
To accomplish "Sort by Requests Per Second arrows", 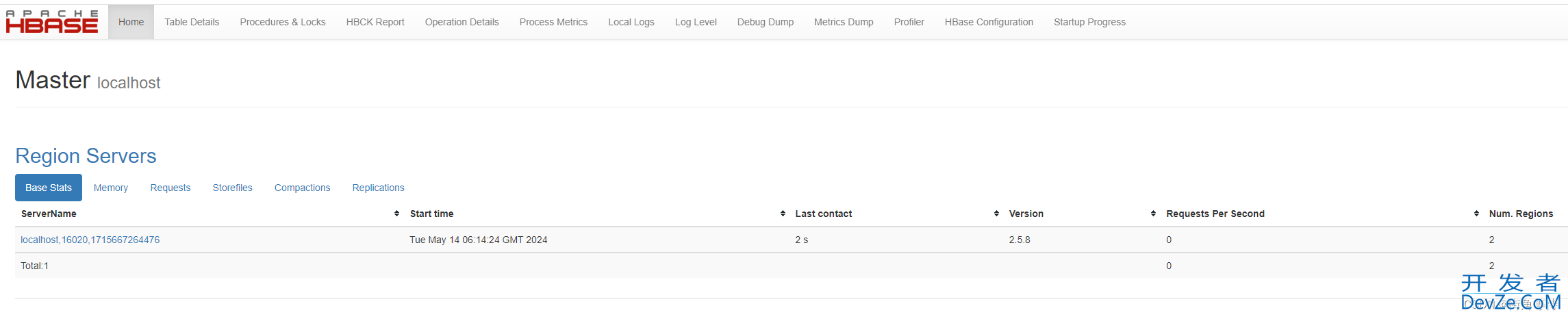I will coord(1476,214).
